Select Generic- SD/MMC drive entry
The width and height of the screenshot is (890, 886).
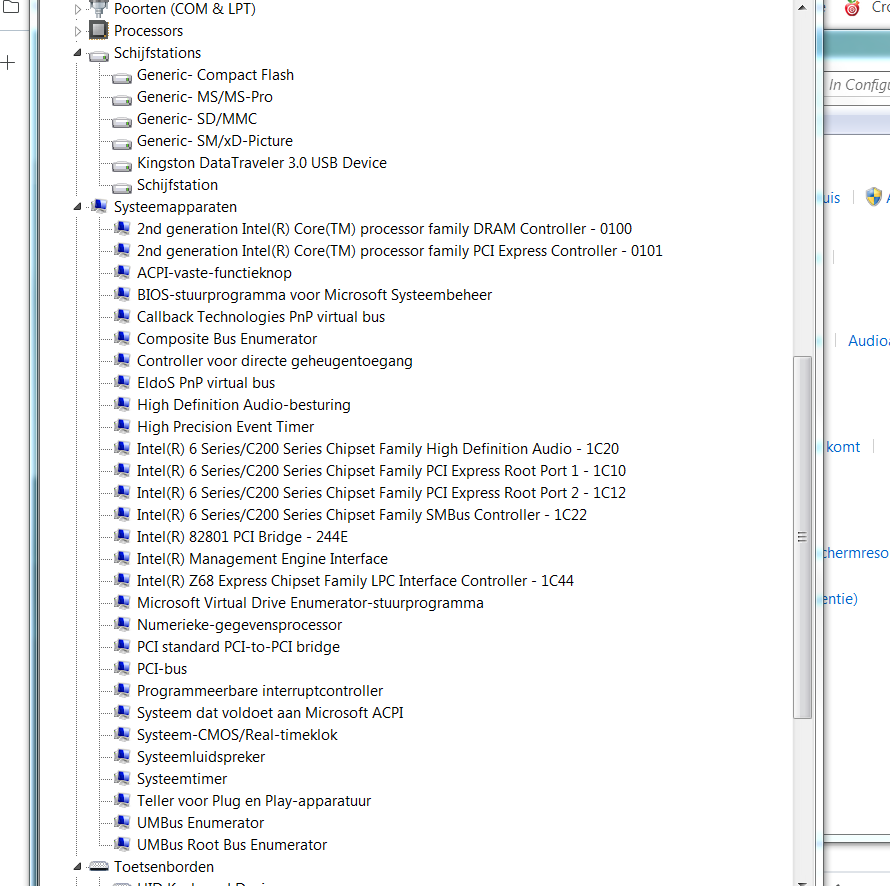(x=196, y=119)
